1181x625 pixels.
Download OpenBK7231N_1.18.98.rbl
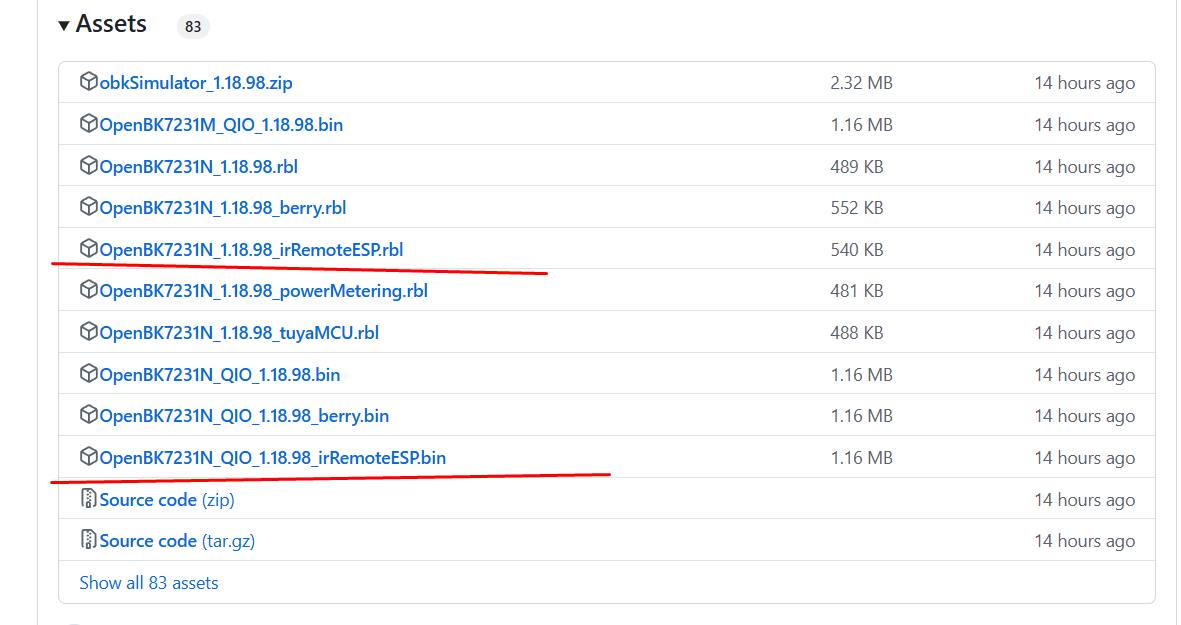click(x=199, y=166)
